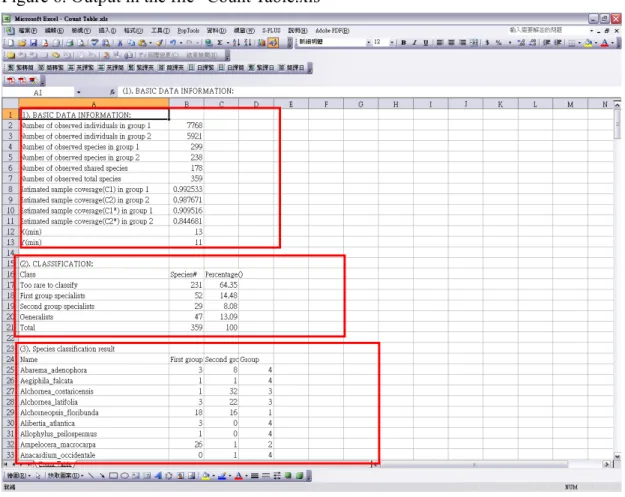
Task: Select the Arrow drawing tool
Action: tap(102, 475)
